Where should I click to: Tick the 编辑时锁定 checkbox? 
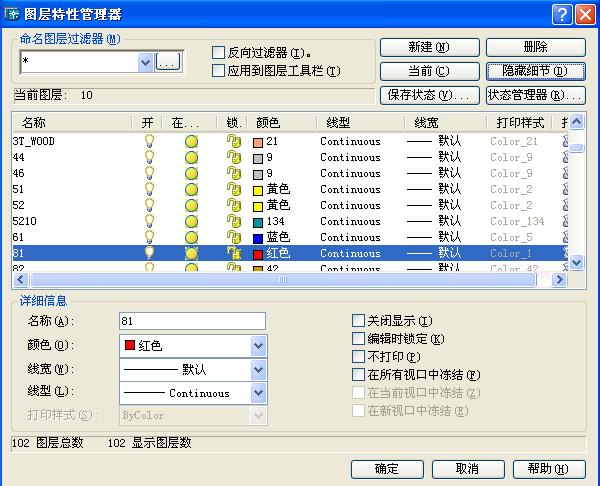(x=358, y=339)
